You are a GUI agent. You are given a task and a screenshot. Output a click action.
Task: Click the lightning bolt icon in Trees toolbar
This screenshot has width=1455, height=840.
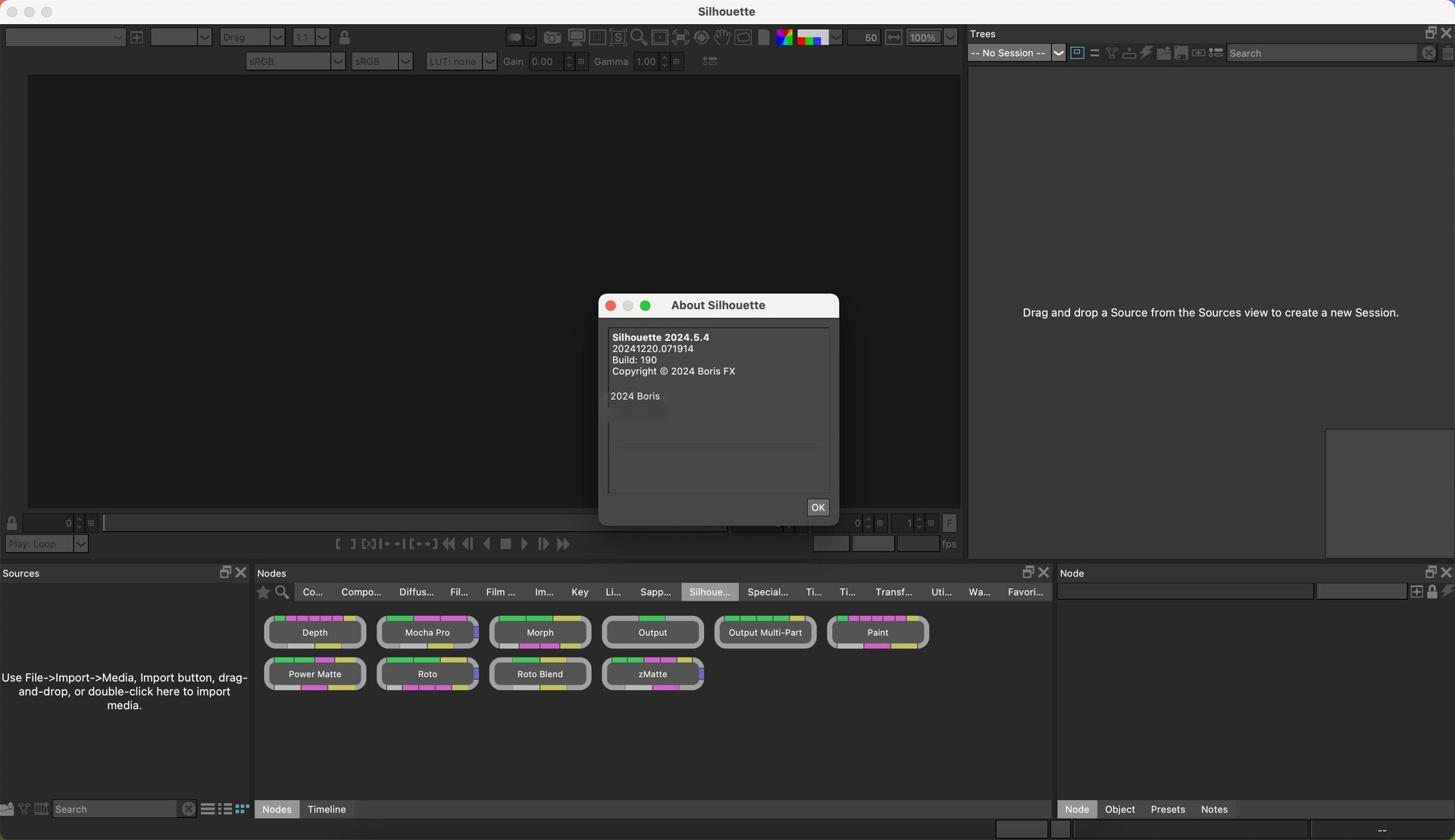(x=1146, y=53)
